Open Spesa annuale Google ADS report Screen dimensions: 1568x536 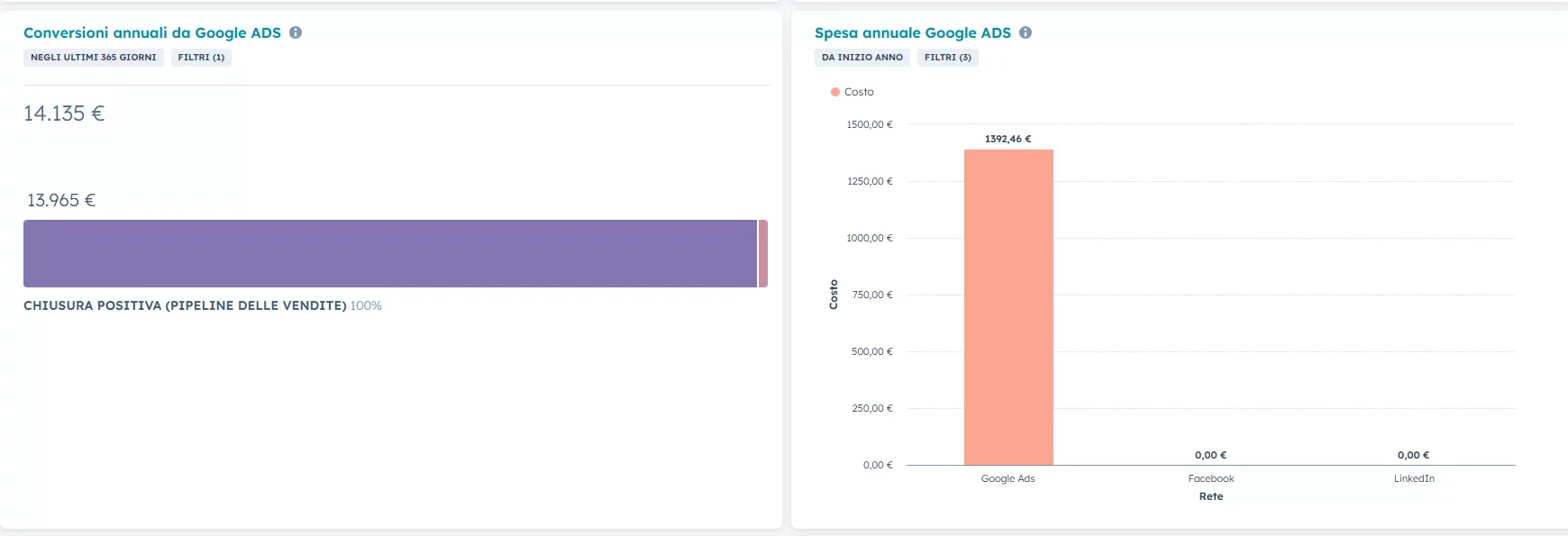coord(912,32)
